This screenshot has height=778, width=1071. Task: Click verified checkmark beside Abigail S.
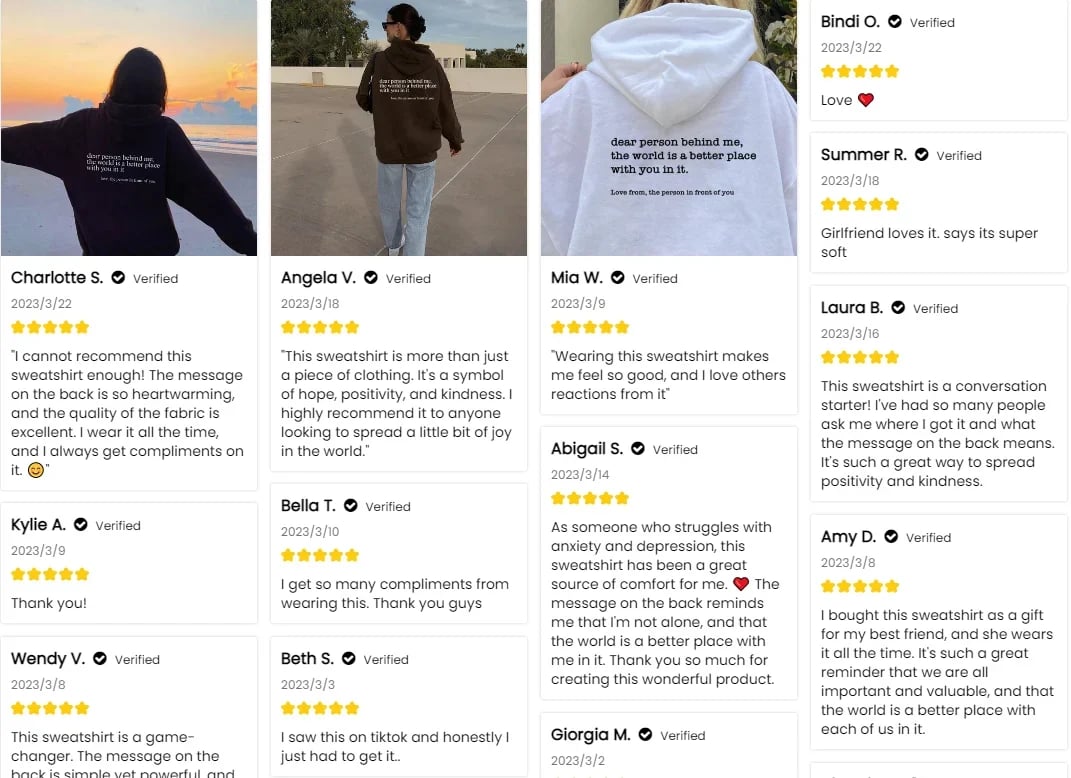click(x=638, y=449)
